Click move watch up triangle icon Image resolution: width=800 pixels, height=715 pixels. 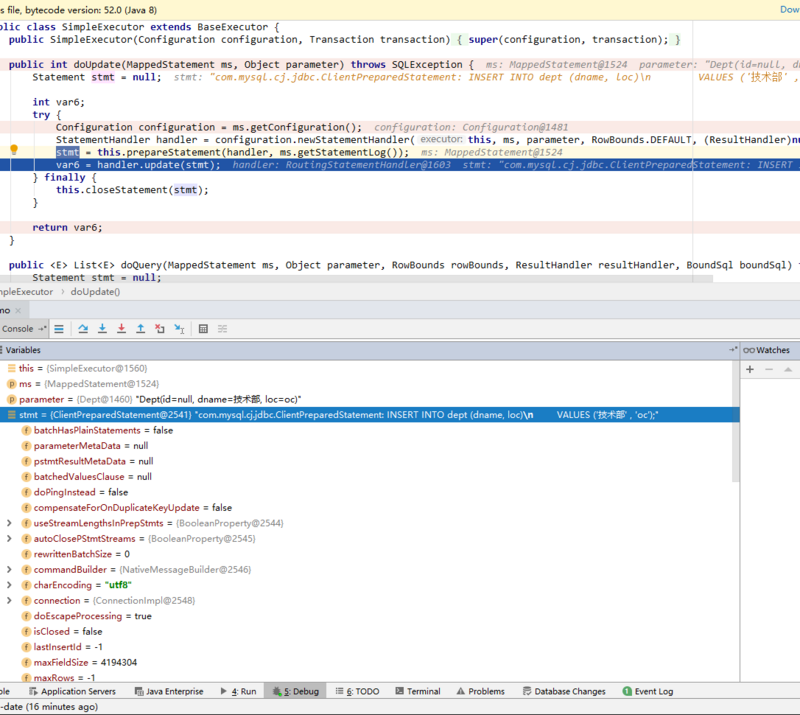[x=788, y=369]
